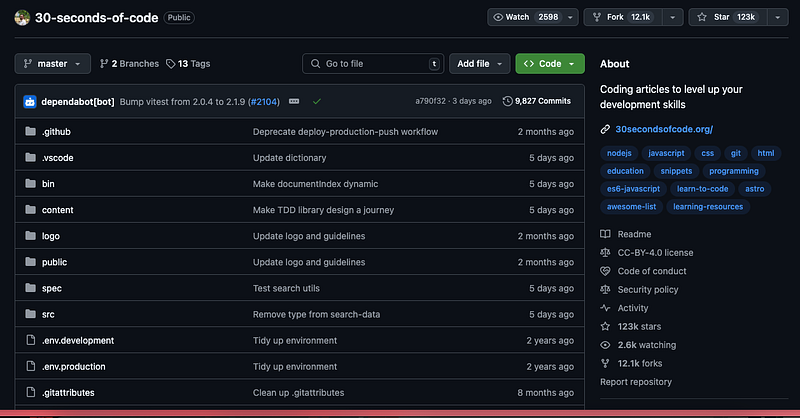This screenshot has height=418, width=800.
Task: Select the learning-resources topic tag
Action: (708, 207)
